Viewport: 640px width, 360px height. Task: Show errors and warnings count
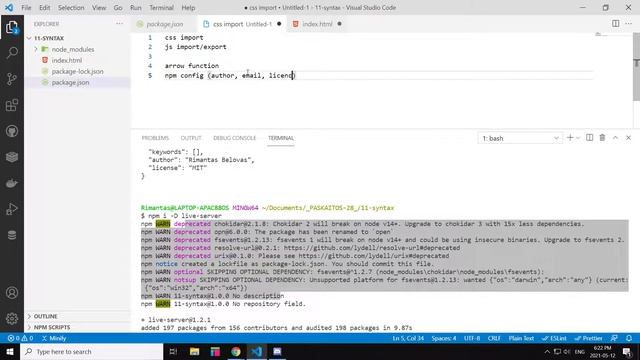pyautogui.click(x=20, y=338)
